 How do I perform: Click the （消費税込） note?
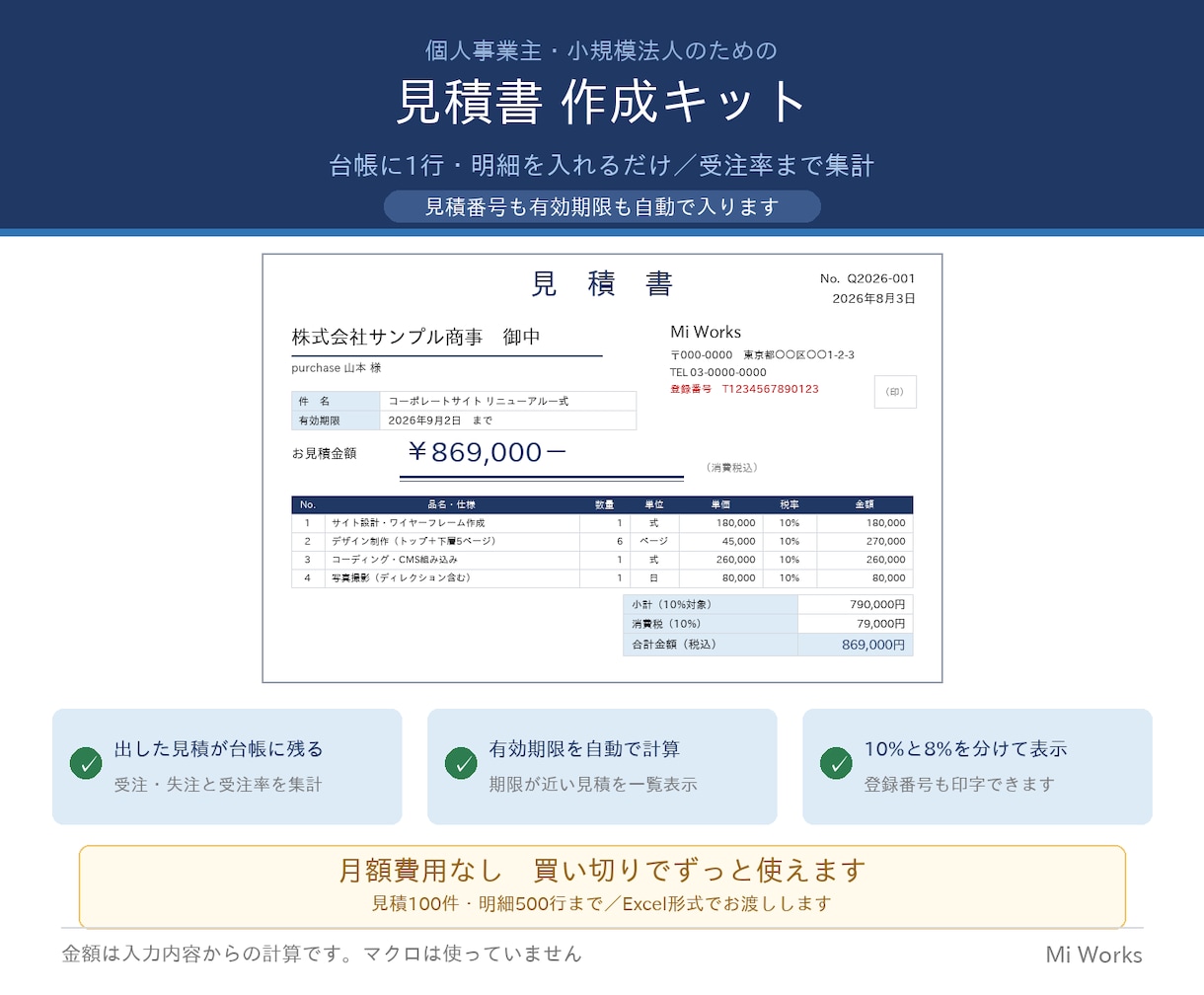tap(732, 468)
